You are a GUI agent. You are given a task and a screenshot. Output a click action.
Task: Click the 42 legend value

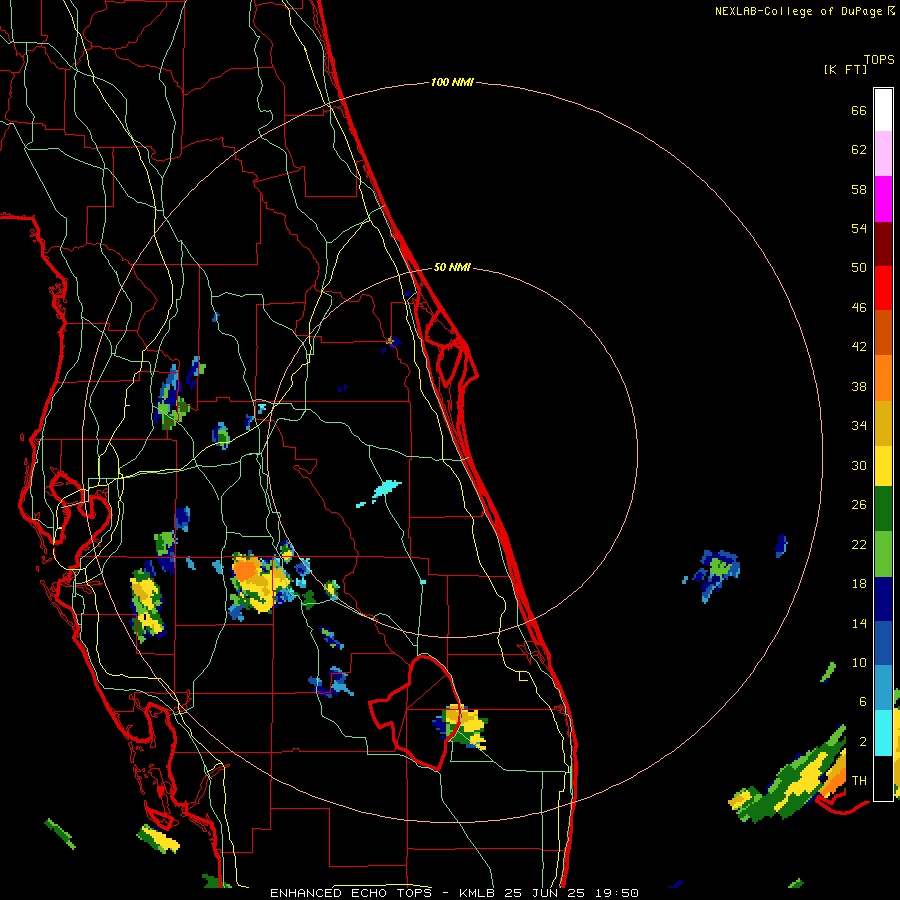[859, 347]
